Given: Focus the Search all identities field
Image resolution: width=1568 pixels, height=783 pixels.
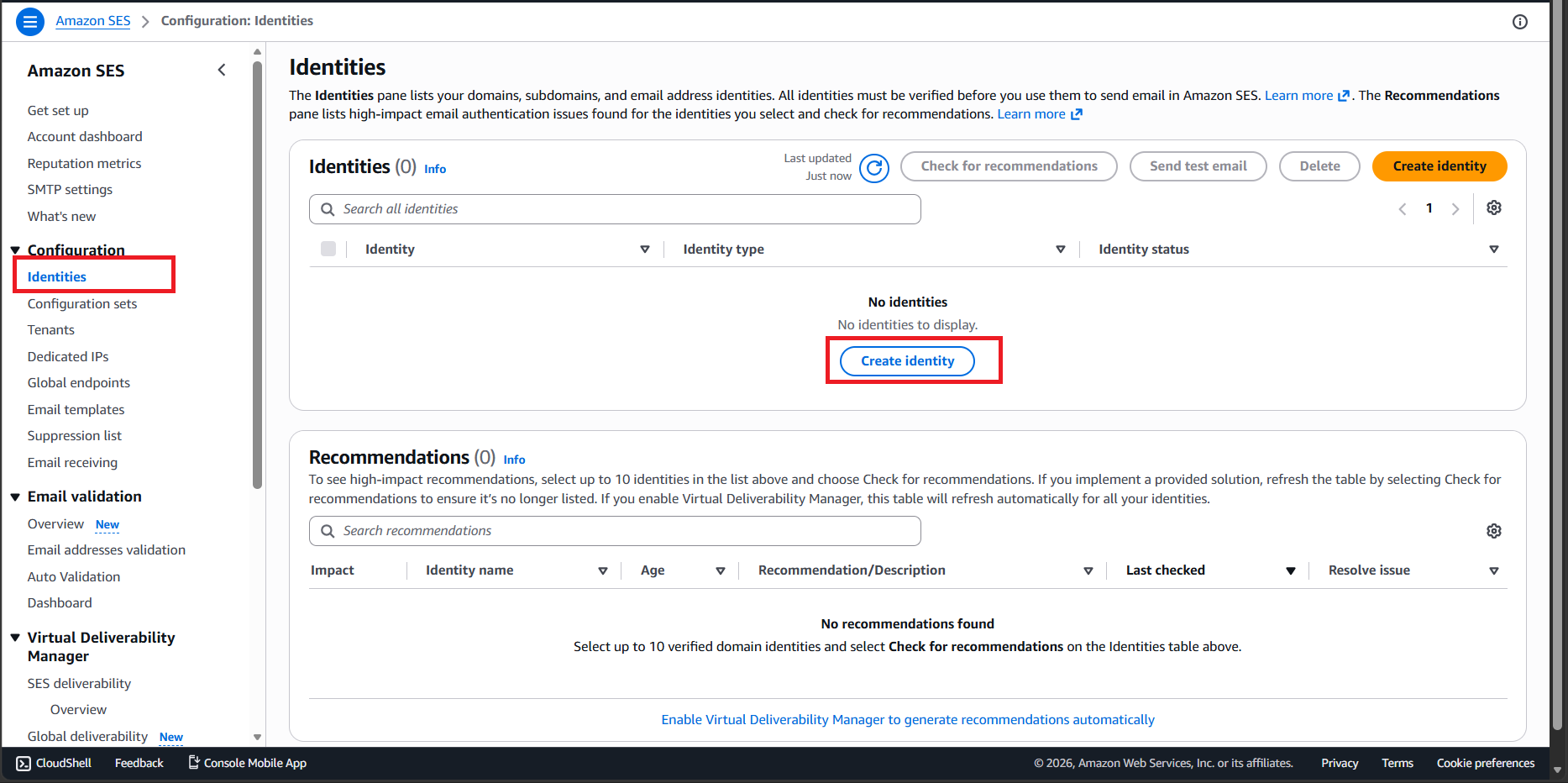Looking at the screenshot, I should click(x=615, y=209).
